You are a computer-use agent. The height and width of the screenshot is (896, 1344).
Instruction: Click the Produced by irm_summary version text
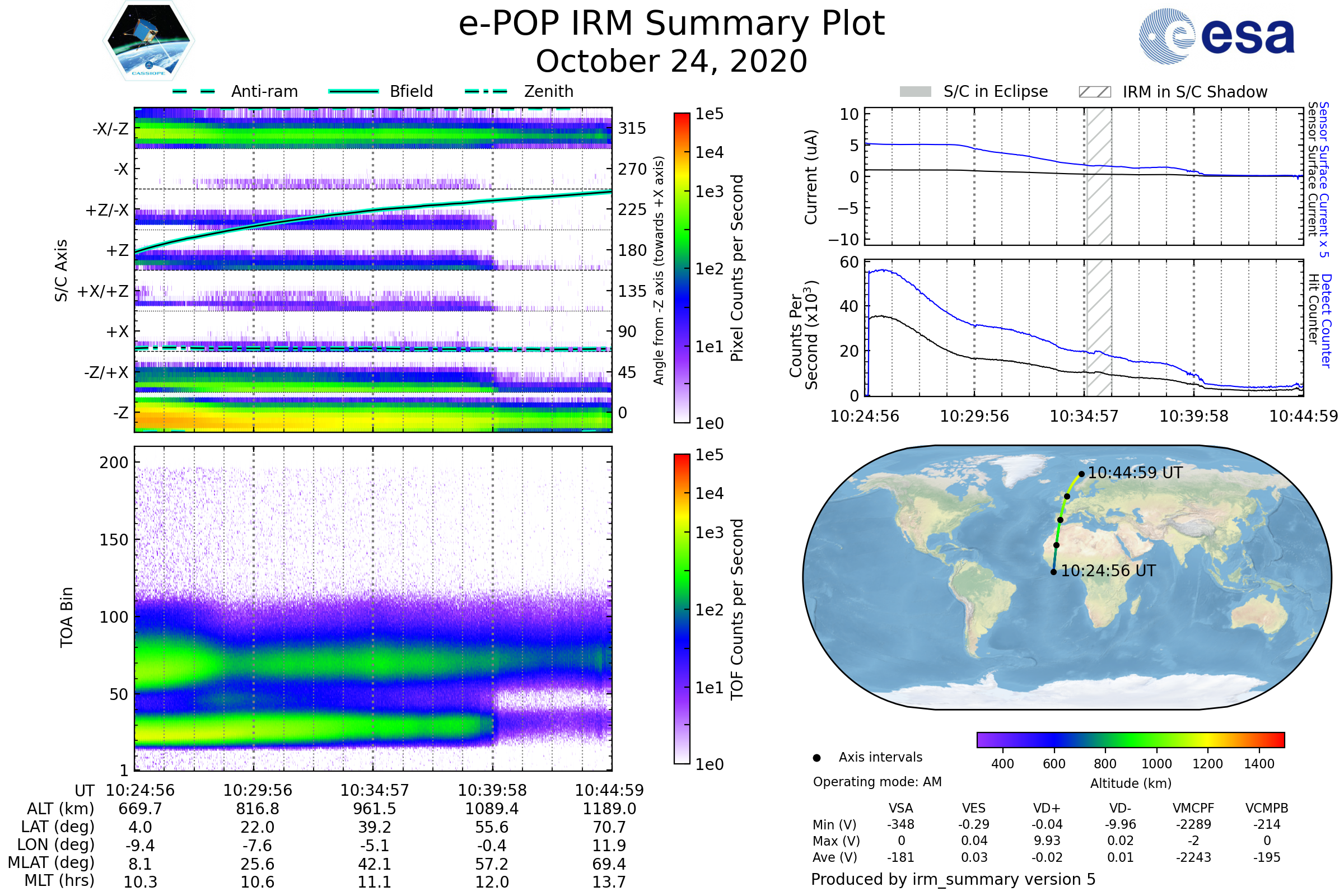(x=953, y=879)
